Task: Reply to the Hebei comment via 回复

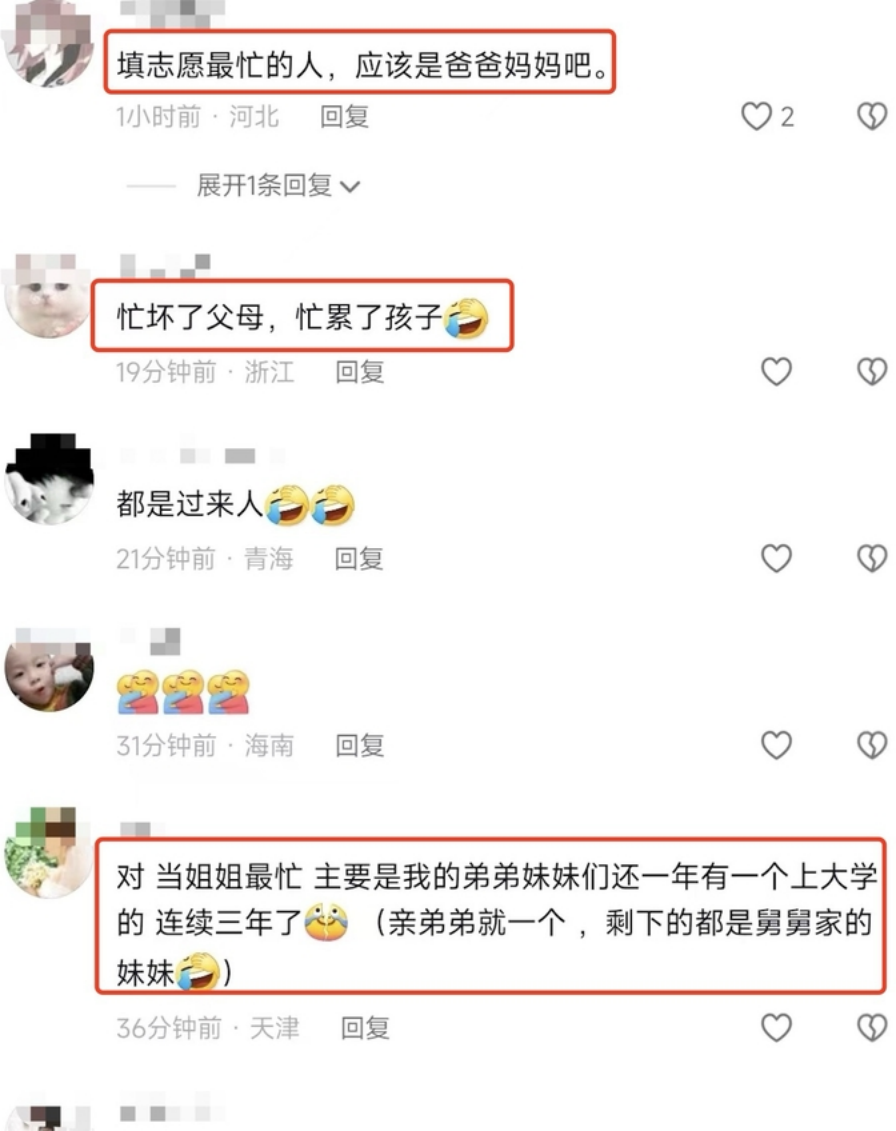Action: point(345,117)
